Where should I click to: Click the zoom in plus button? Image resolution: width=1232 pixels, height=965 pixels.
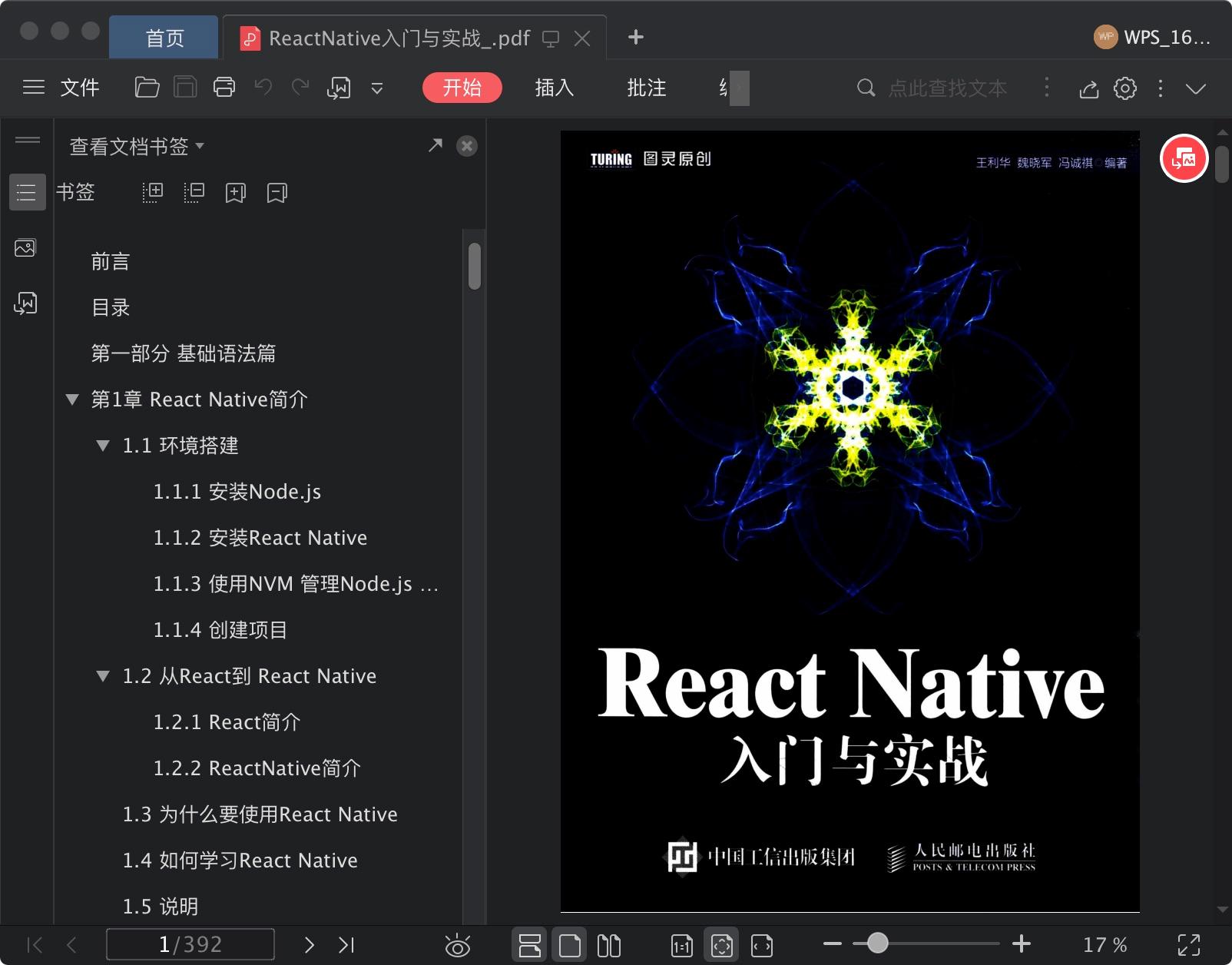(x=1022, y=943)
